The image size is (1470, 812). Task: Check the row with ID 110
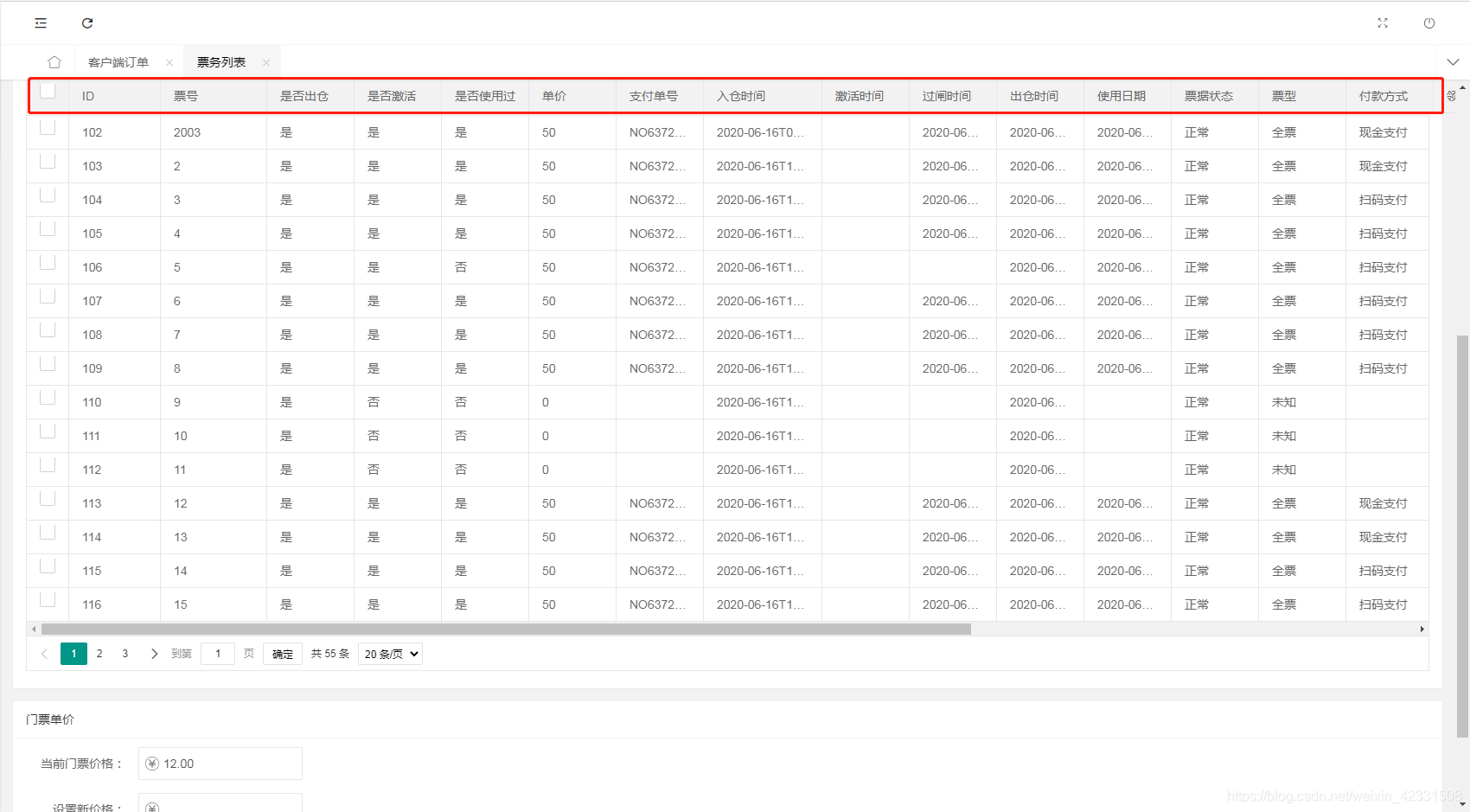pyautogui.click(x=48, y=397)
